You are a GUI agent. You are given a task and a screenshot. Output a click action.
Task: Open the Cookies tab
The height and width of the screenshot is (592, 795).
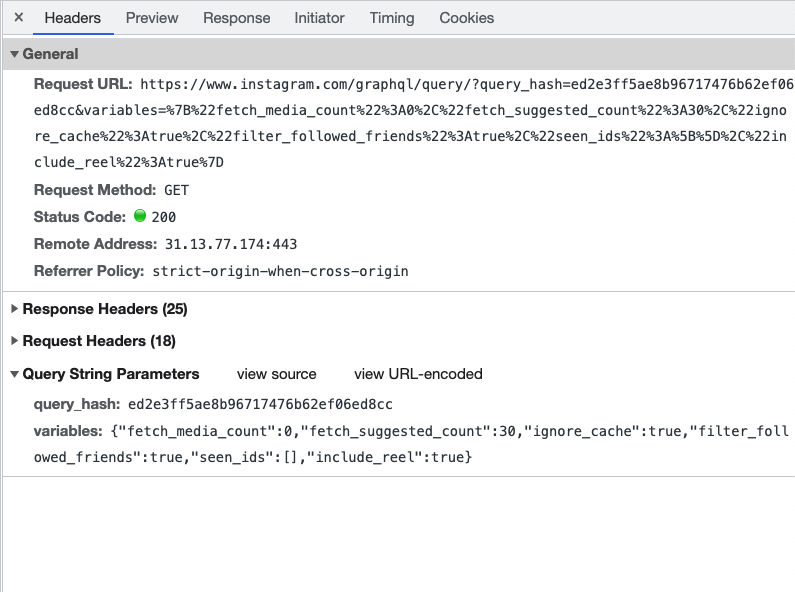(x=466, y=18)
